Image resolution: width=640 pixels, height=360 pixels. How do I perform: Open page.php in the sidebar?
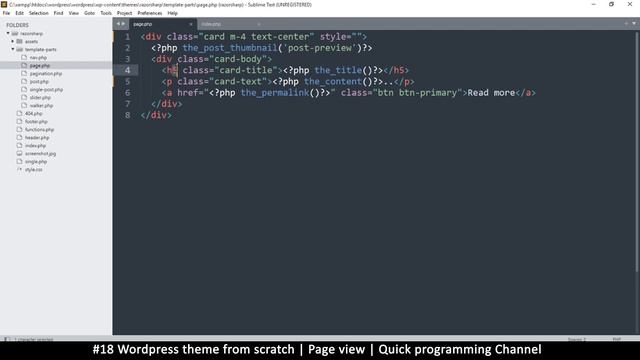coord(40,65)
